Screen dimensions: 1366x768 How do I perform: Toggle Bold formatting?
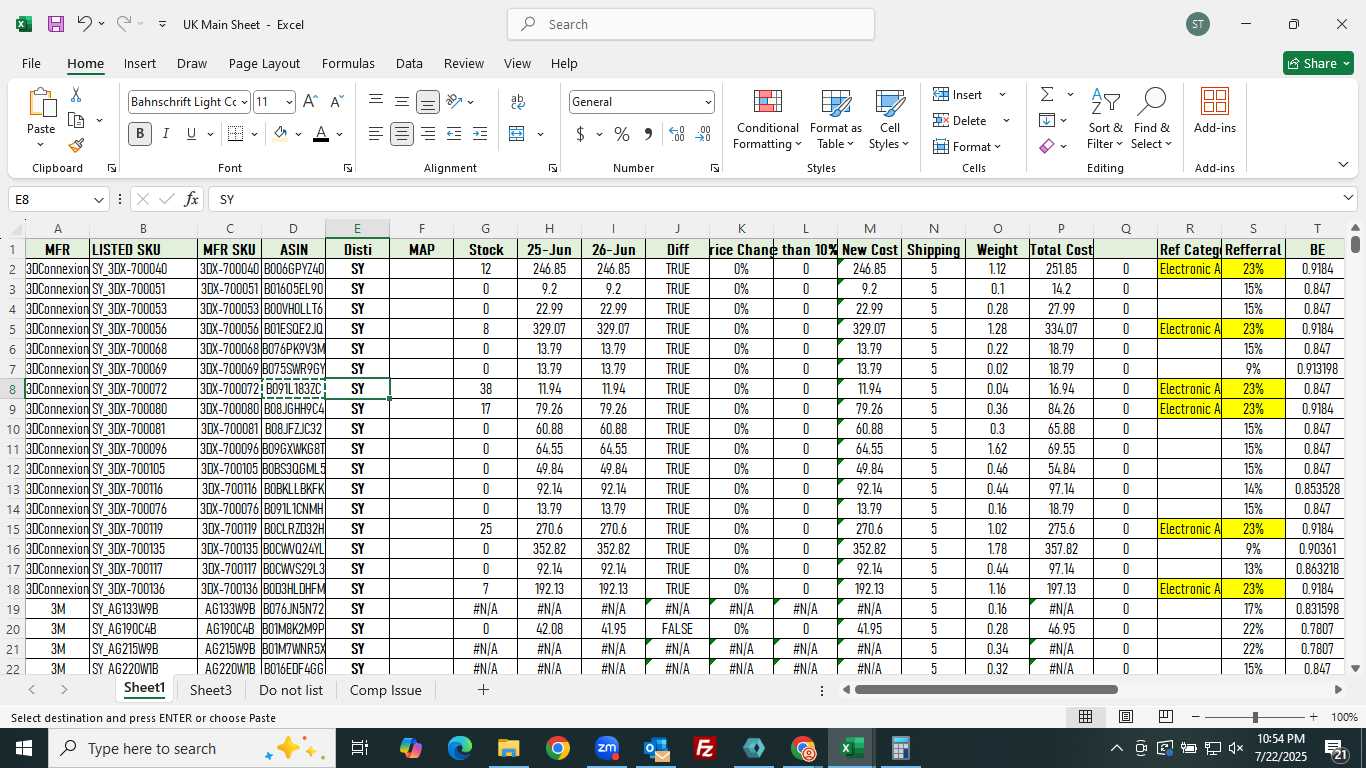tap(140, 134)
